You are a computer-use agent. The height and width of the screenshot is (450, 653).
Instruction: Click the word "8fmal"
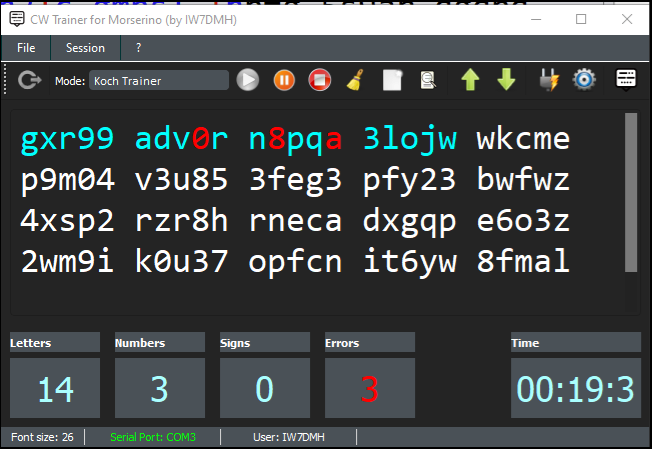523,261
